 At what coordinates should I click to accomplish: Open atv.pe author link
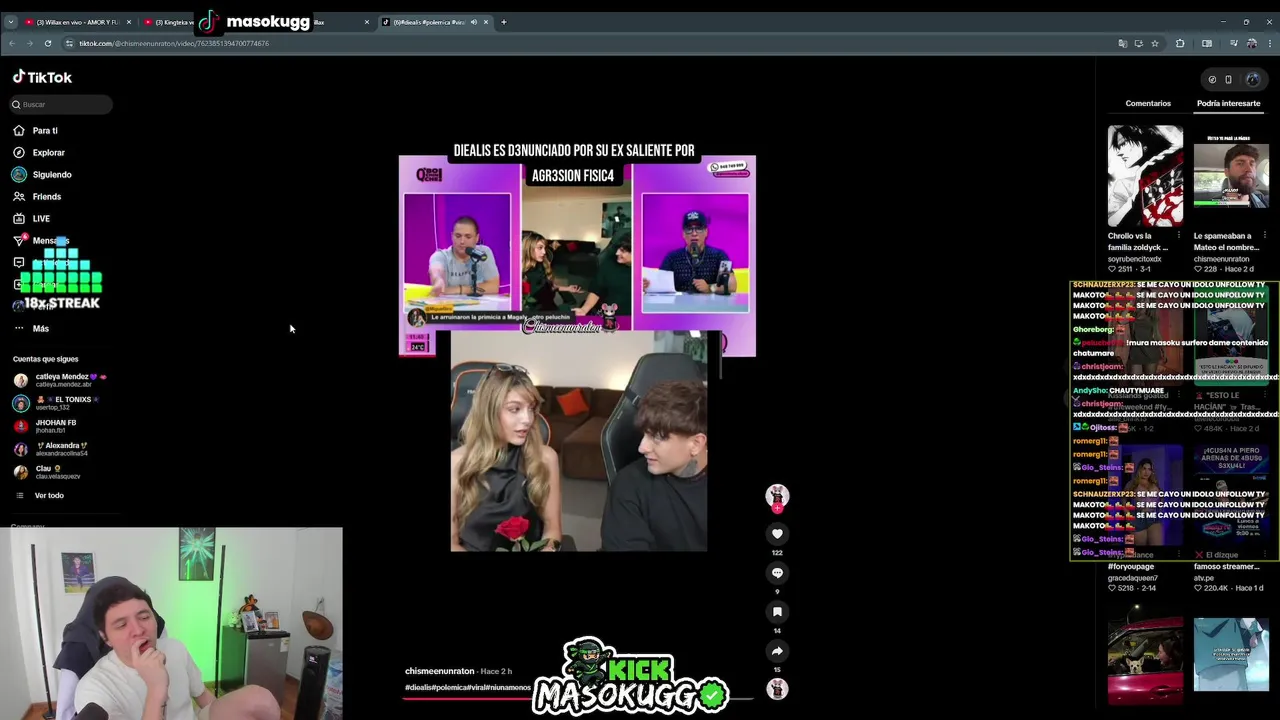[1203, 578]
